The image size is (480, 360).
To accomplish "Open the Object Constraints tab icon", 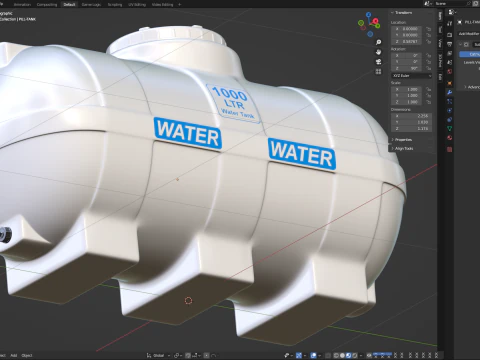I will (450, 119).
